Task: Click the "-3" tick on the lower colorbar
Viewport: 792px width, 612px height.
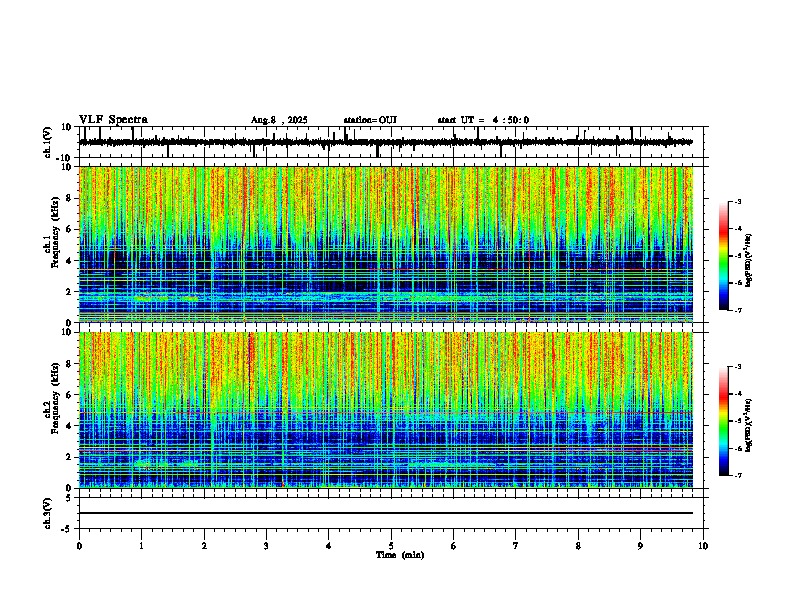Action: [738, 367]
